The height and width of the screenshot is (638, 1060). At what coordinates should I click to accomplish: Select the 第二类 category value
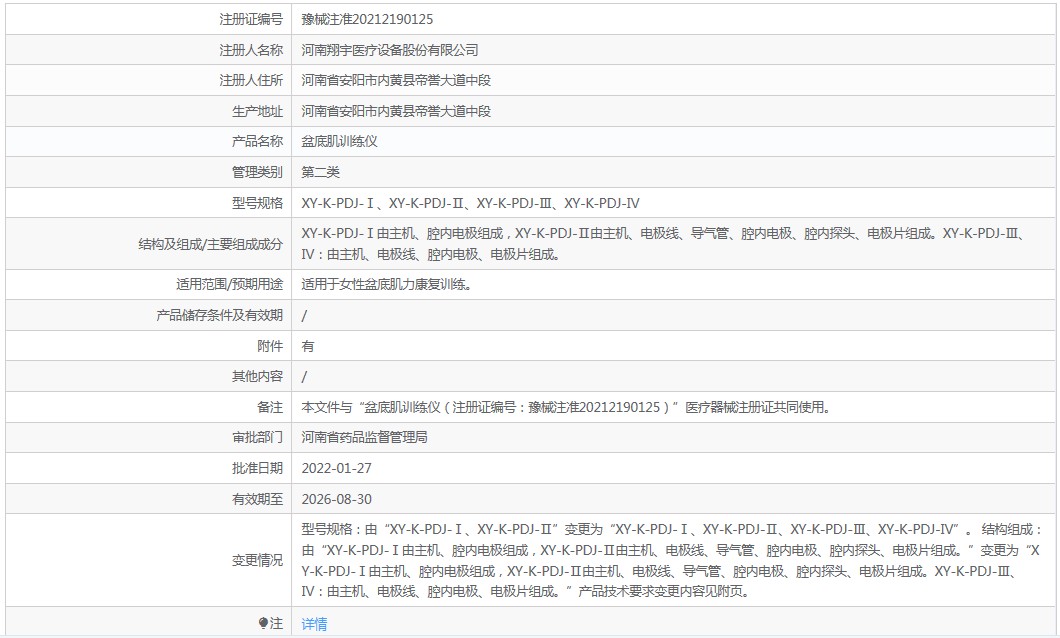pyautogui.click(x=320, y=172)
